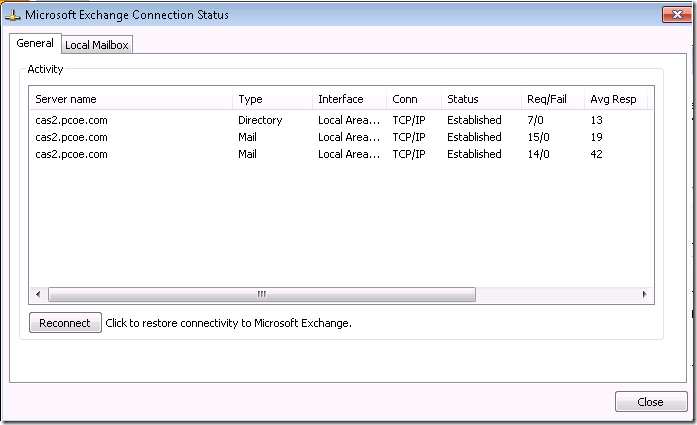Click the Avg Resp column header
This screenshot has height=425, width=697.
616,99
